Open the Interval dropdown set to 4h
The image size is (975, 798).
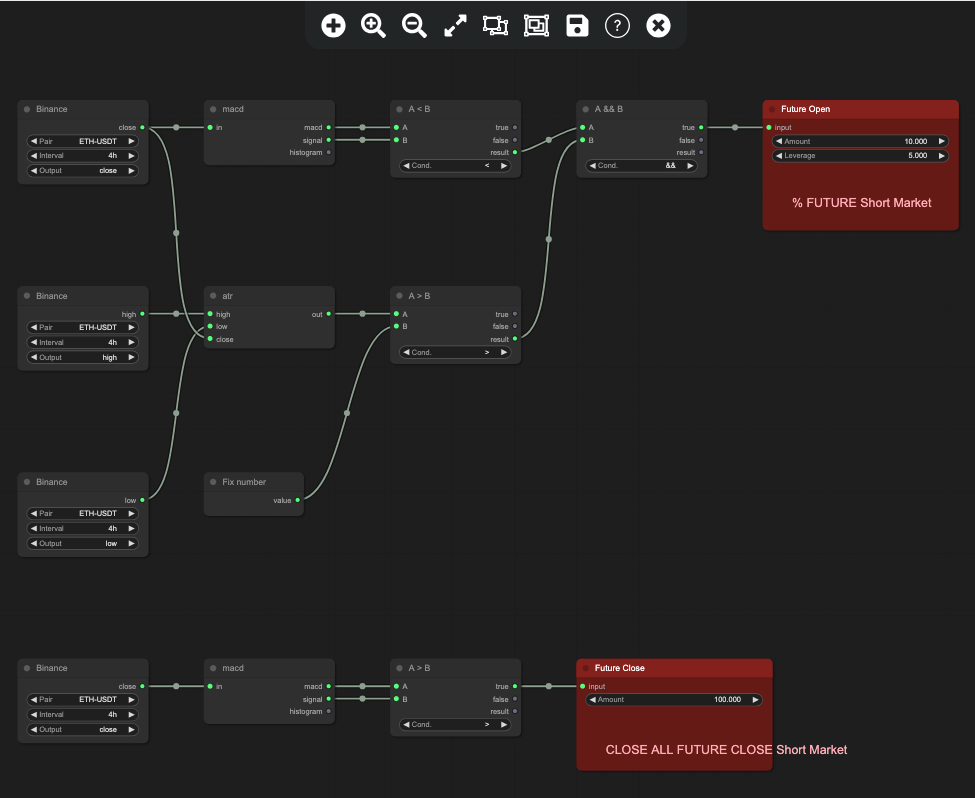point(82,156)
